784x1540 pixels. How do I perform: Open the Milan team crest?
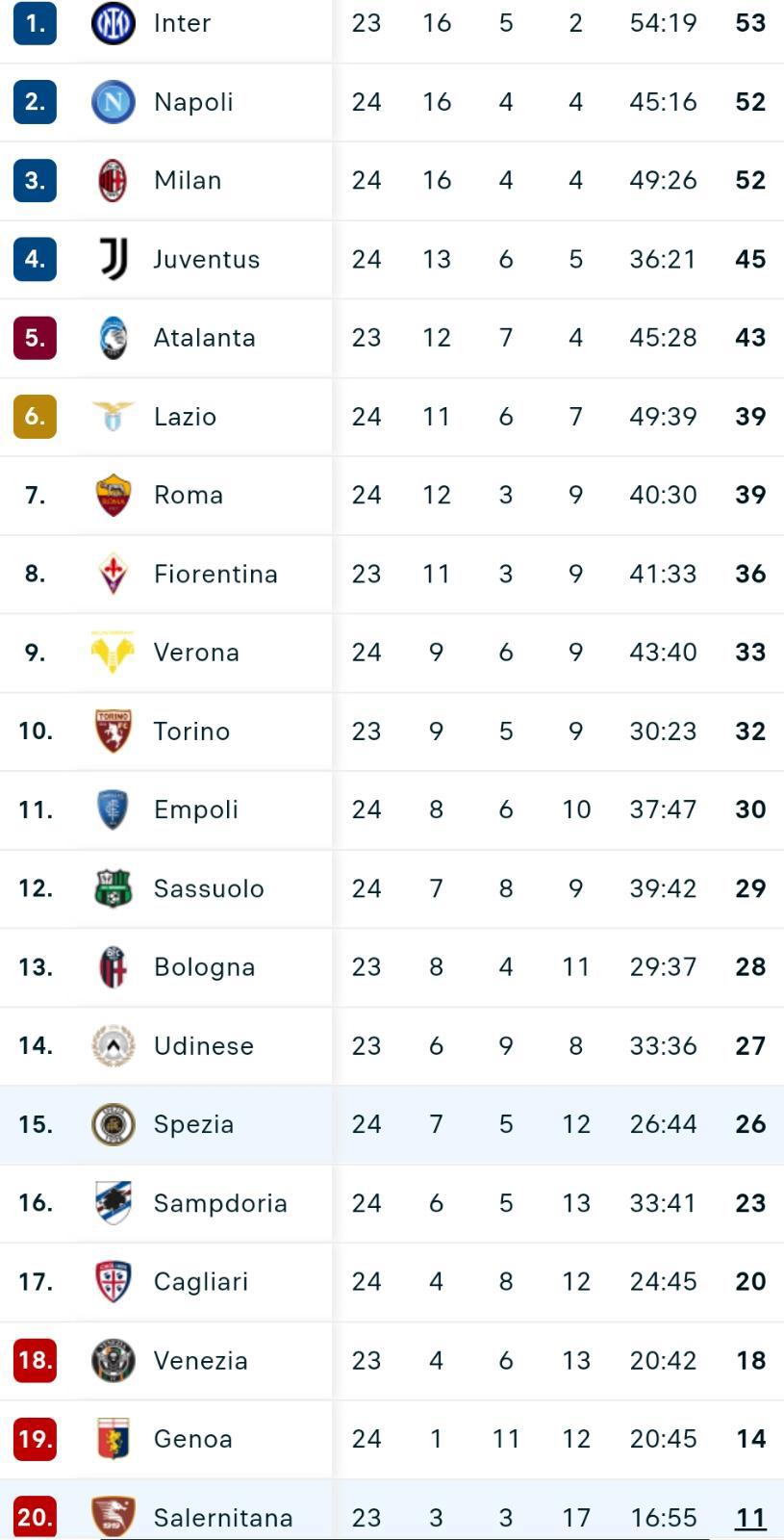(113, 181)
